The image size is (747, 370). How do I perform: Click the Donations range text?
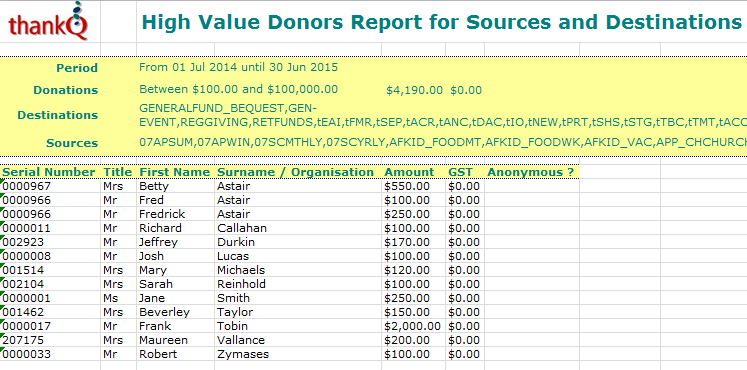point(238,89)
